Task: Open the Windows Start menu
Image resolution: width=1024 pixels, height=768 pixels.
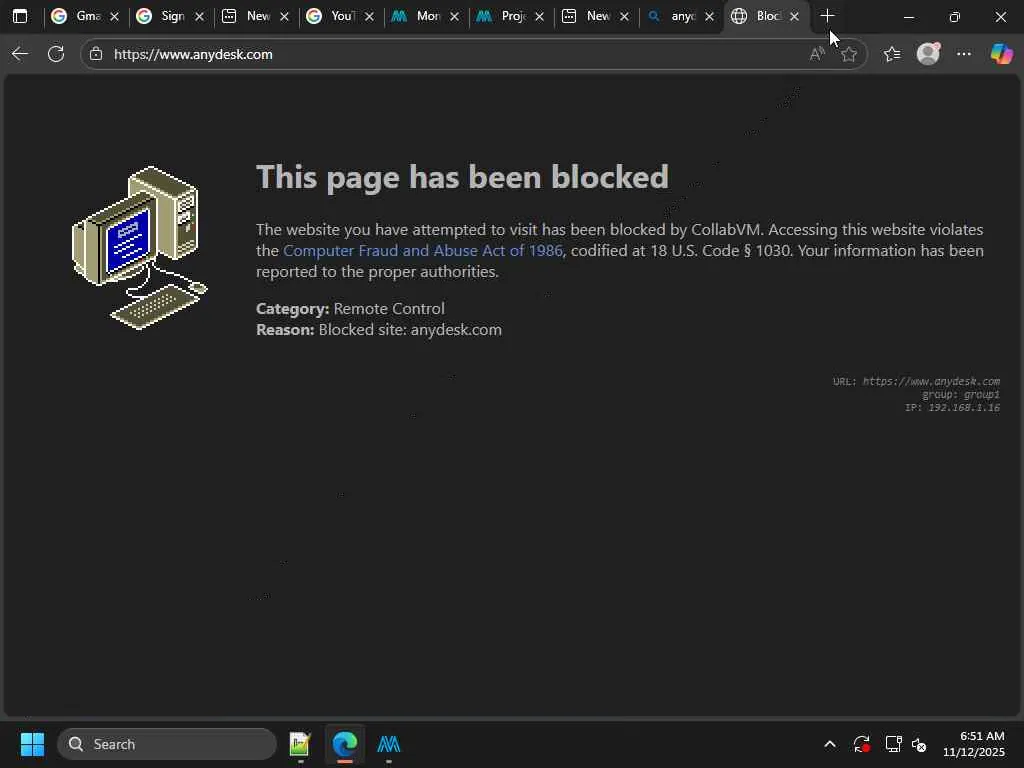Action: pos(32,744)
